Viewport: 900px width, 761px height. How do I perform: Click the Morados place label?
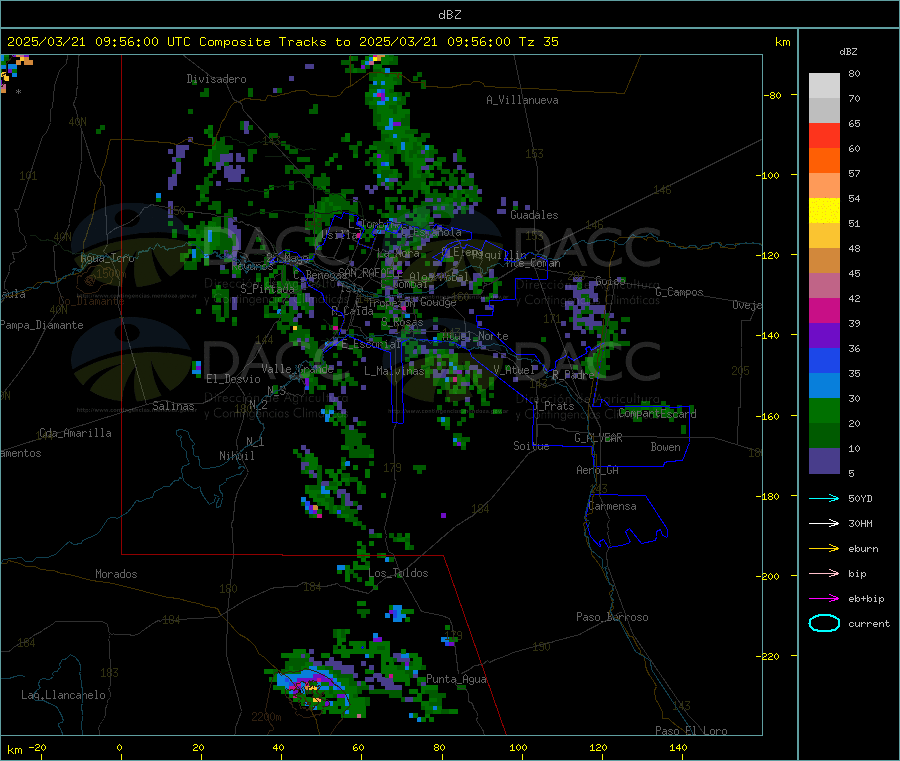116,574
